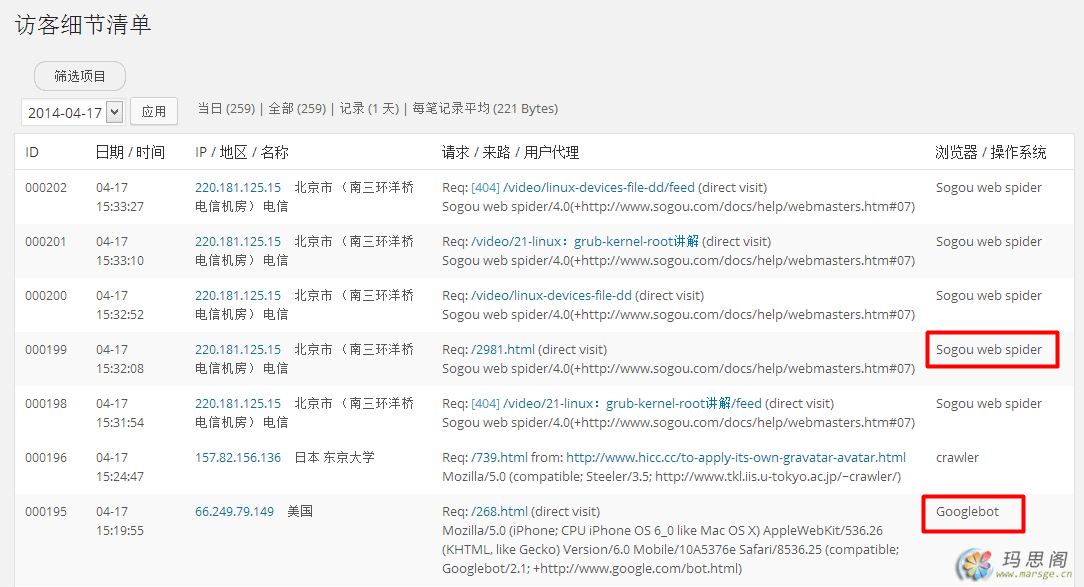Screen dimensions: 1084x587
Task: Click 每笔记录平均 (221 Bytes) text
Action: coord(485,109)
